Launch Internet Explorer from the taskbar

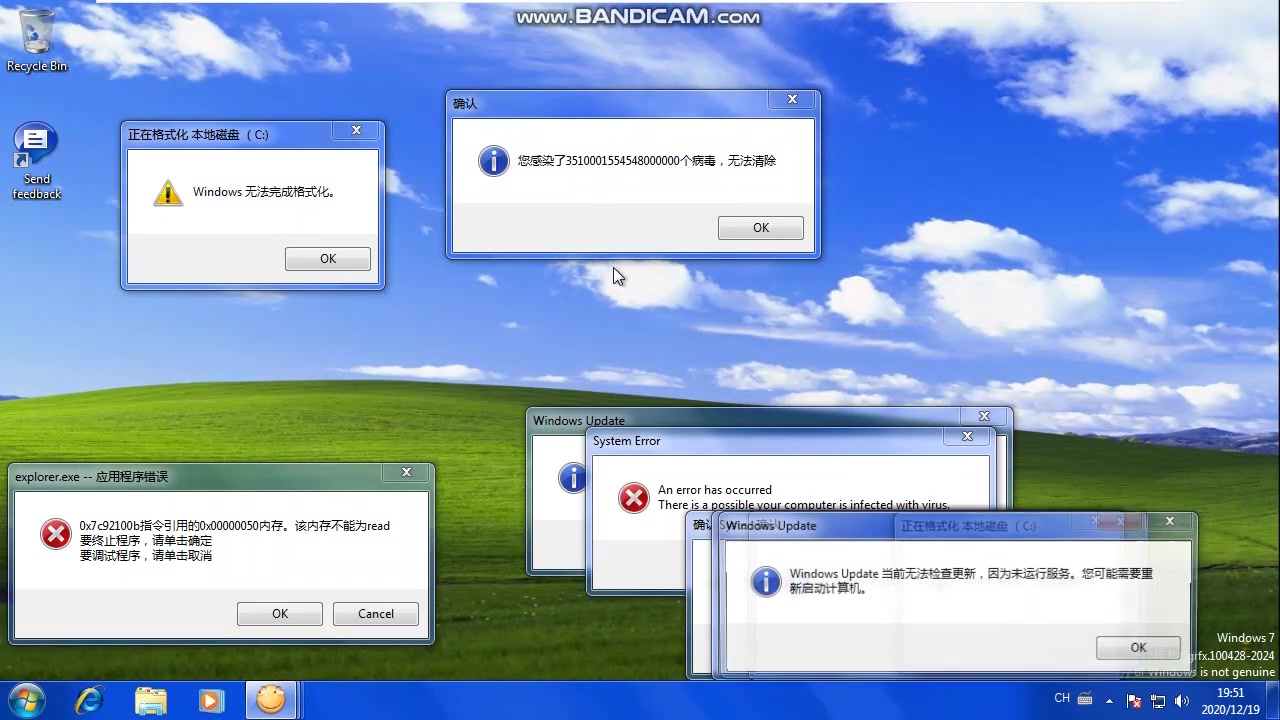pos(90,700)
